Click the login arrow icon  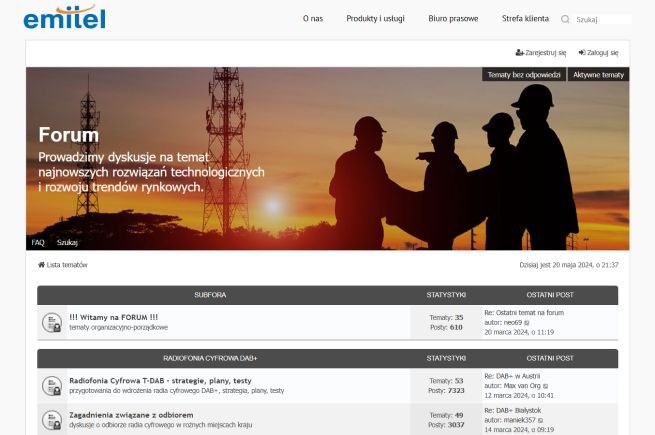point(582,53)
